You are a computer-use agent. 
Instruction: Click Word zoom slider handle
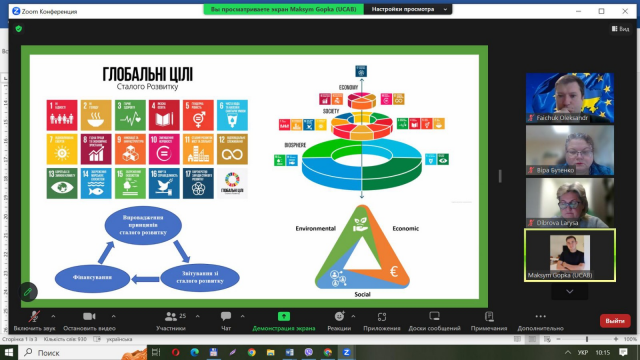pyautogui.click(x=587, y=339)
